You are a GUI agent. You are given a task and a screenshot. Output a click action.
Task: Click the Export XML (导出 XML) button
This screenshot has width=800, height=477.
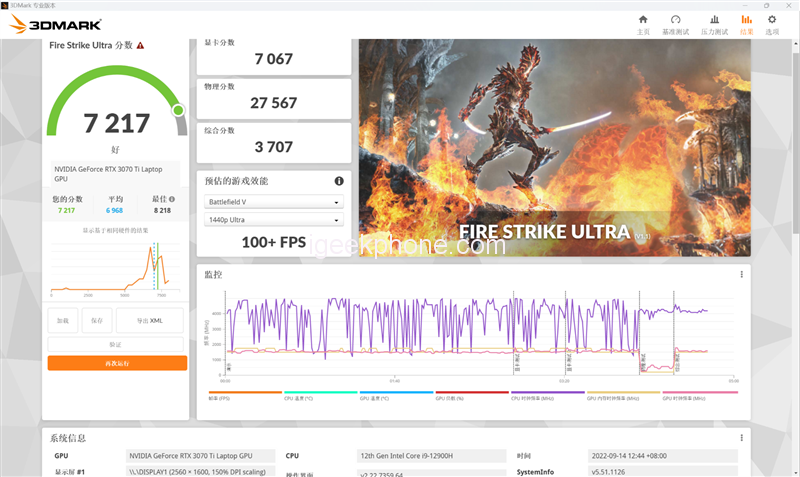point(149,321)
